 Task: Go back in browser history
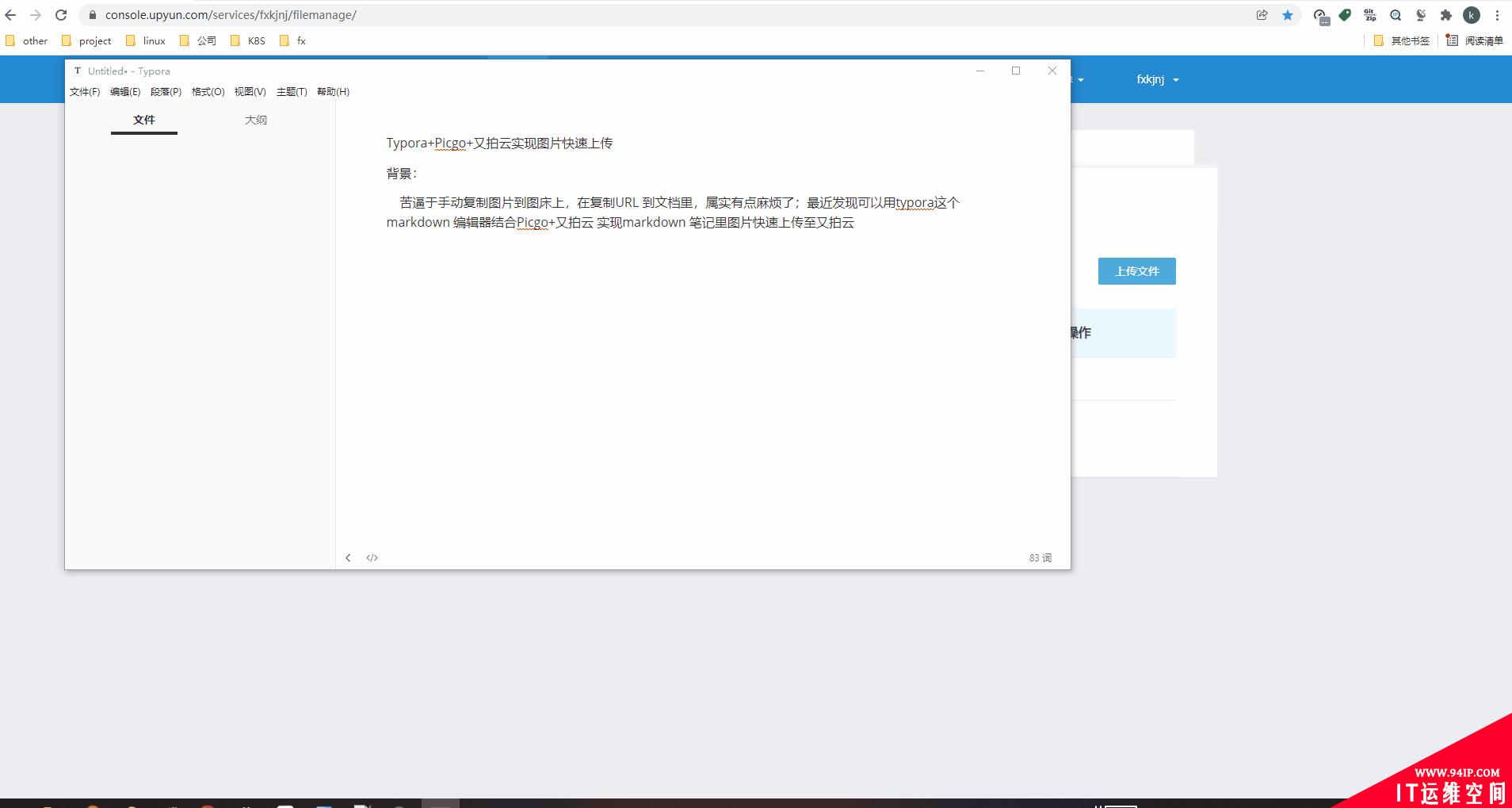10,15
